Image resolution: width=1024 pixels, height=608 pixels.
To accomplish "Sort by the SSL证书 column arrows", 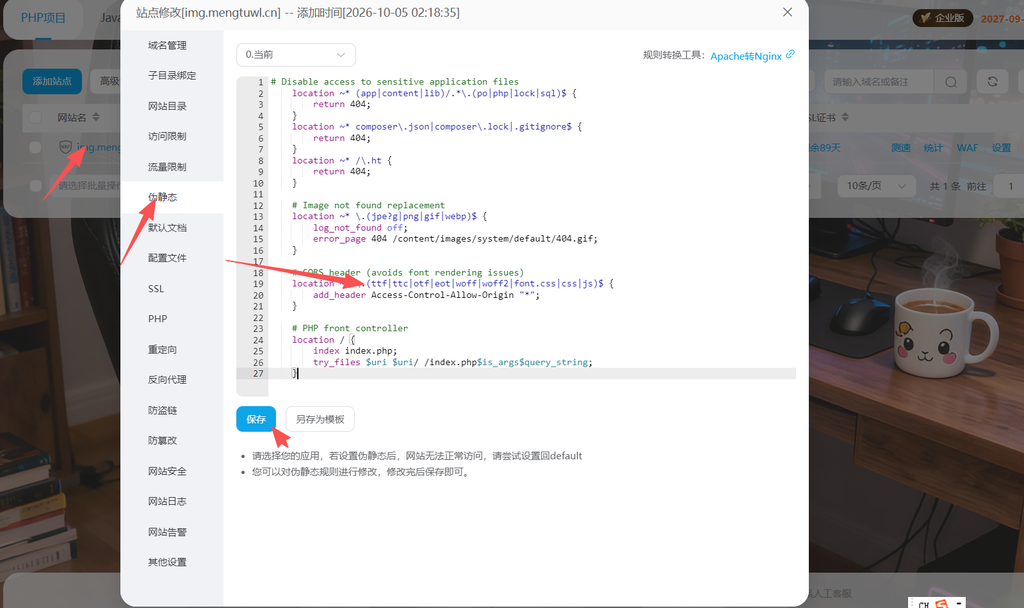I will click(x=845, y=118).
